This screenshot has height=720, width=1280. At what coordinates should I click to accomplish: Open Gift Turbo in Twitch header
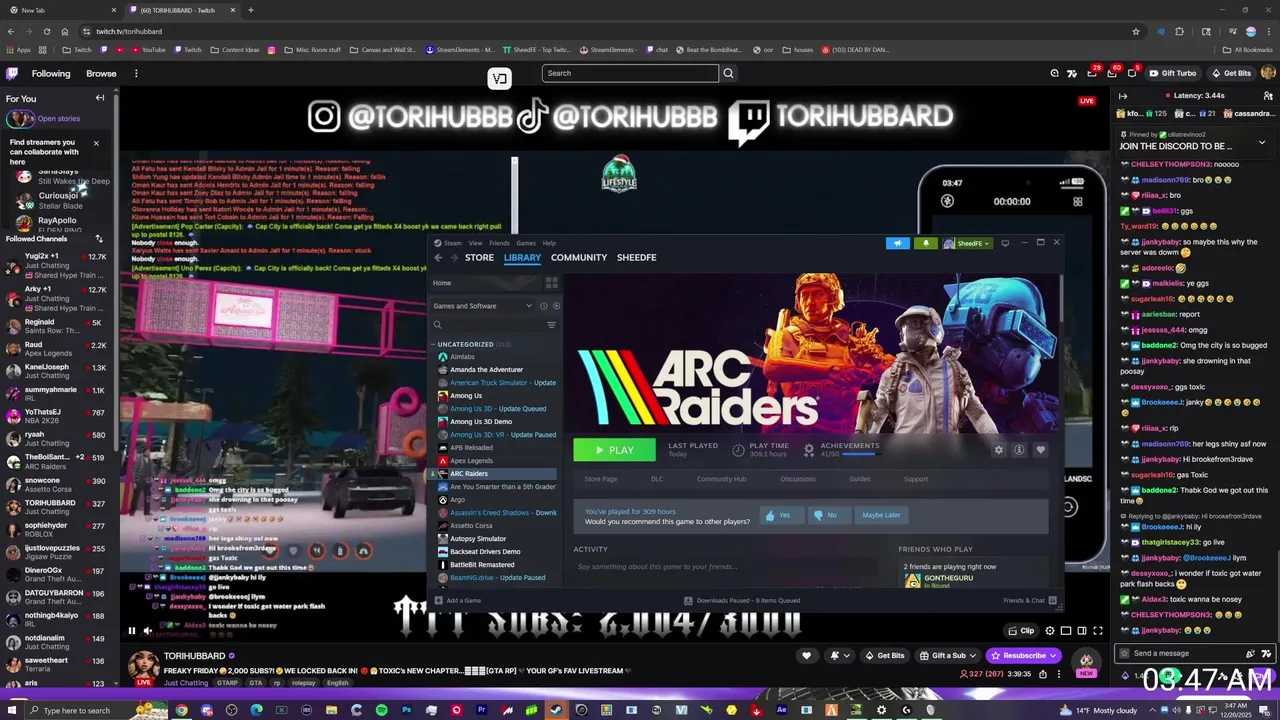tap(1172, 73)
